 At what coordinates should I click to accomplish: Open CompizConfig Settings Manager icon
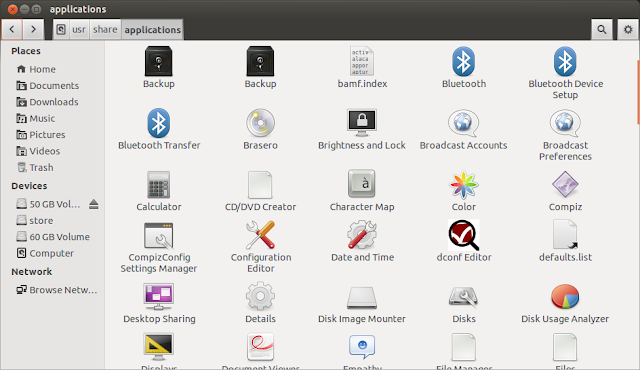coord(158,235)
